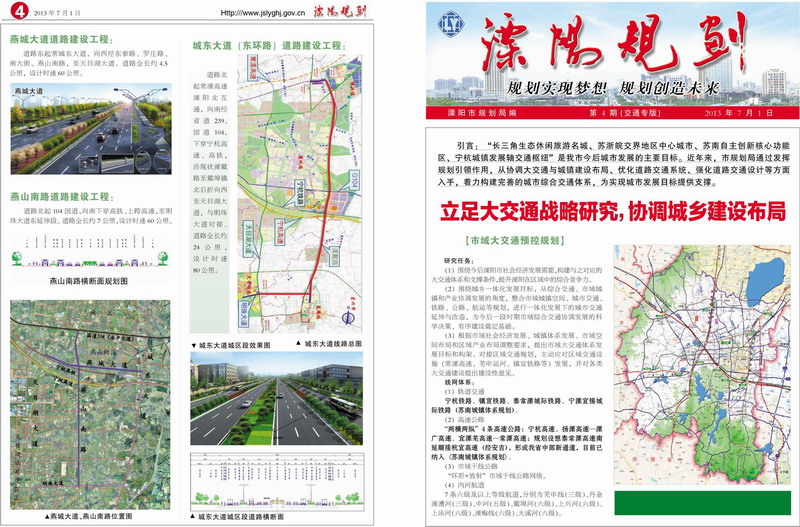Click the 燕城大道 label on the rendering
The width and height of the screenshot is (800, 527).
(x=29, y=91)
